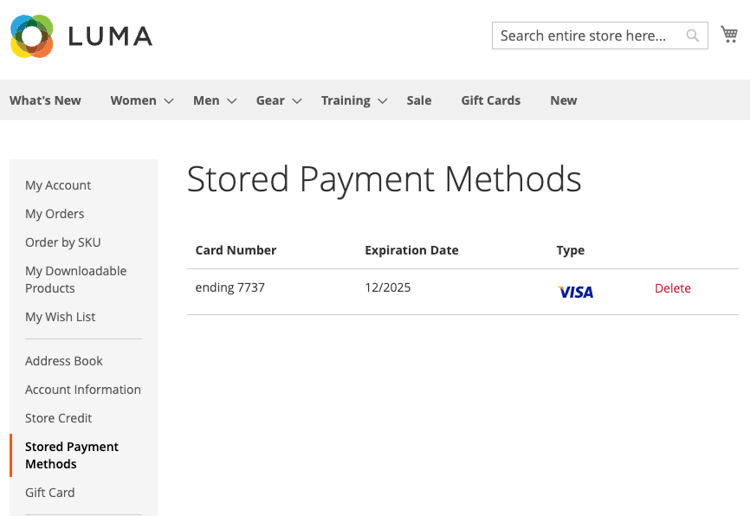Expand the Women menu chevron
The image size is (750, 516).
pos(169,101)
